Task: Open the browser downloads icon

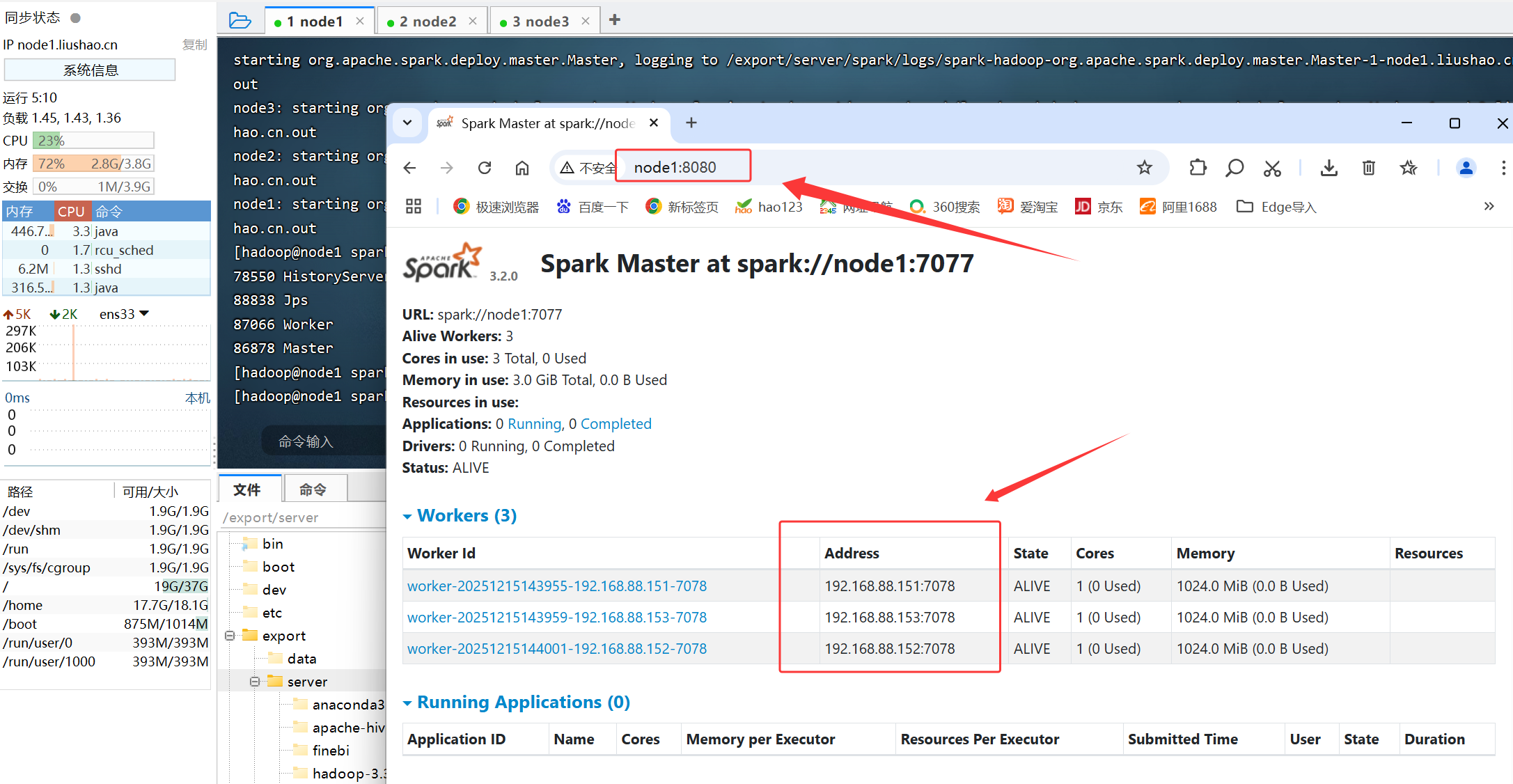Action: click(x=1328, y=168)
